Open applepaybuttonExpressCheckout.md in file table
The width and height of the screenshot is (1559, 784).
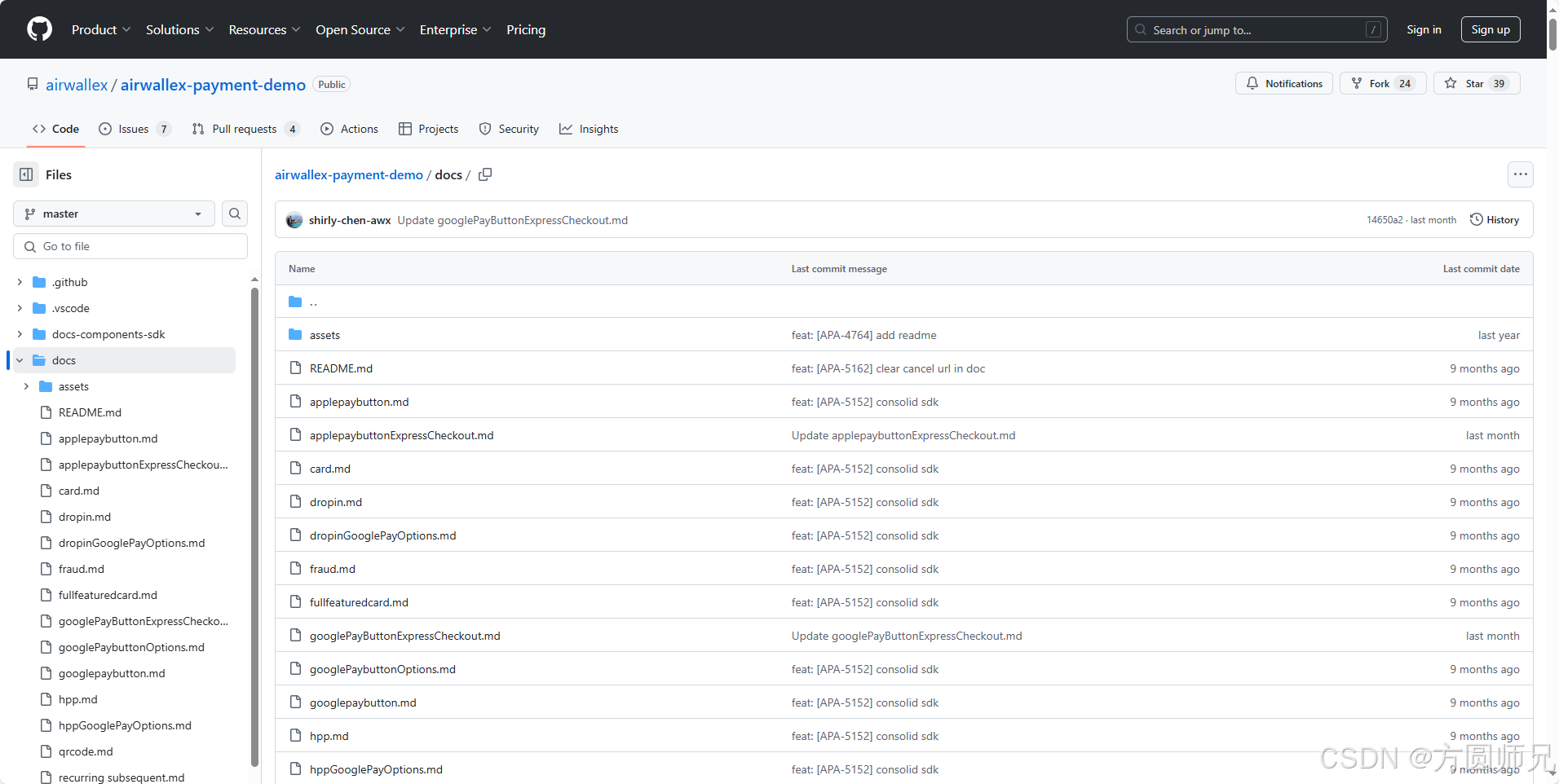tap(401, 435)
